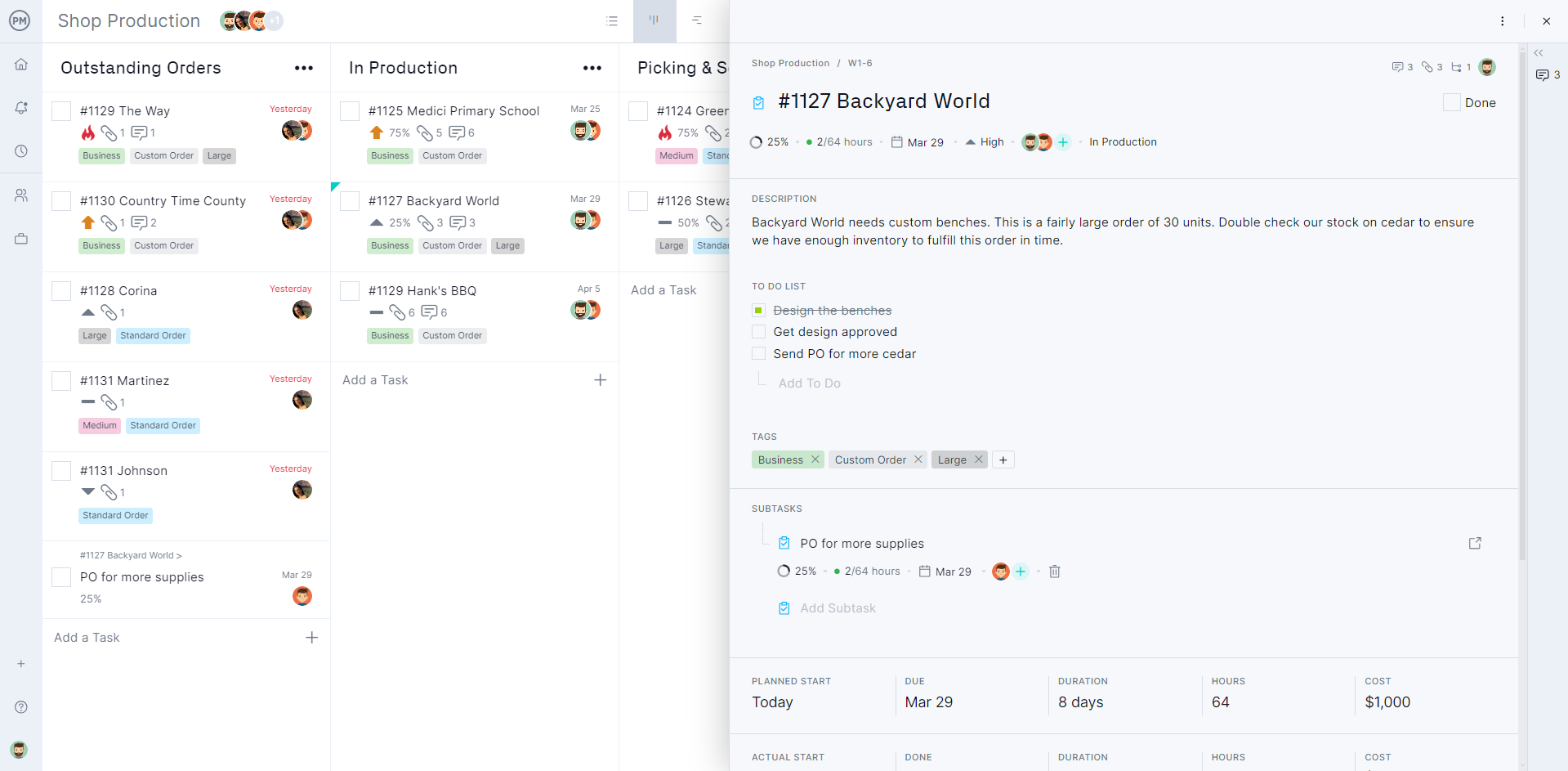Add an assignee to the subtask
Image resolution: width=1568 pixels, height=771 pixels.
click(x=1021, y=572)
